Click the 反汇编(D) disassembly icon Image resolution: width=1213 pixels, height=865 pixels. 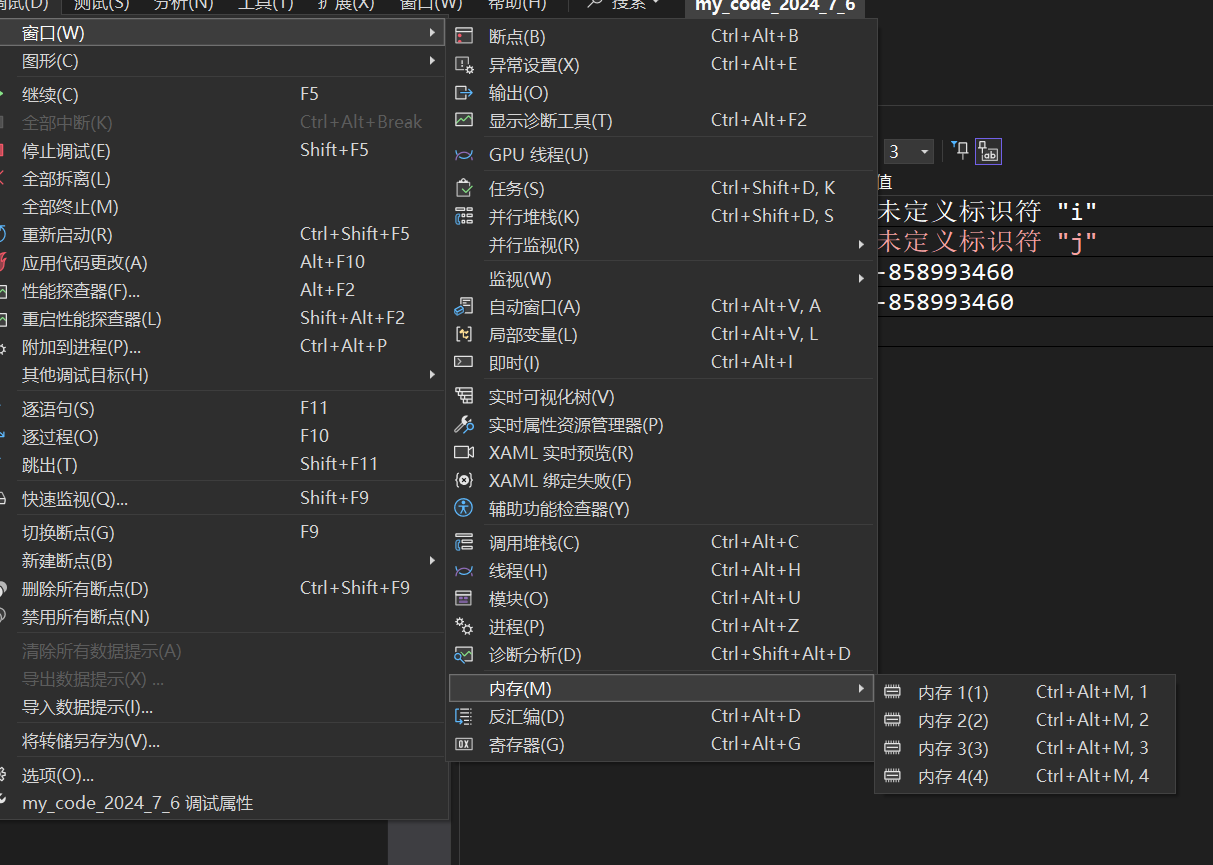[464, 717]
